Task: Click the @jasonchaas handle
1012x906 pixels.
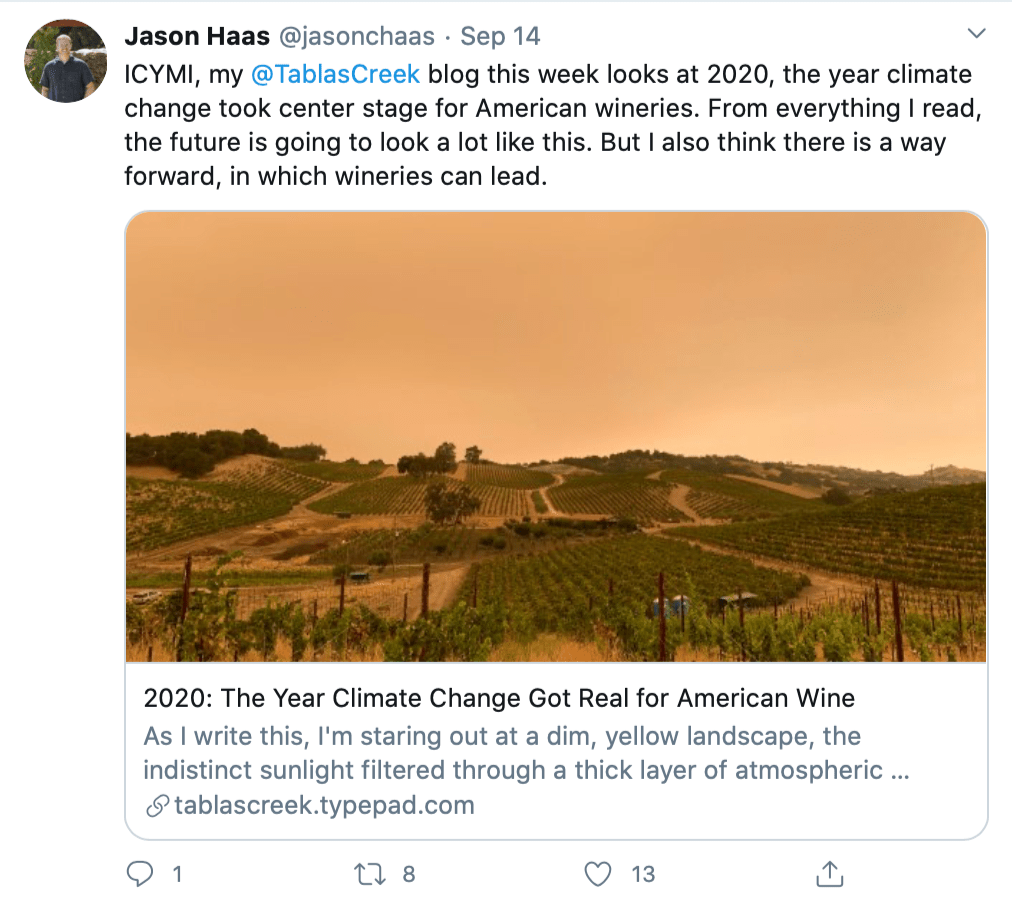Action: pos(355,36)
